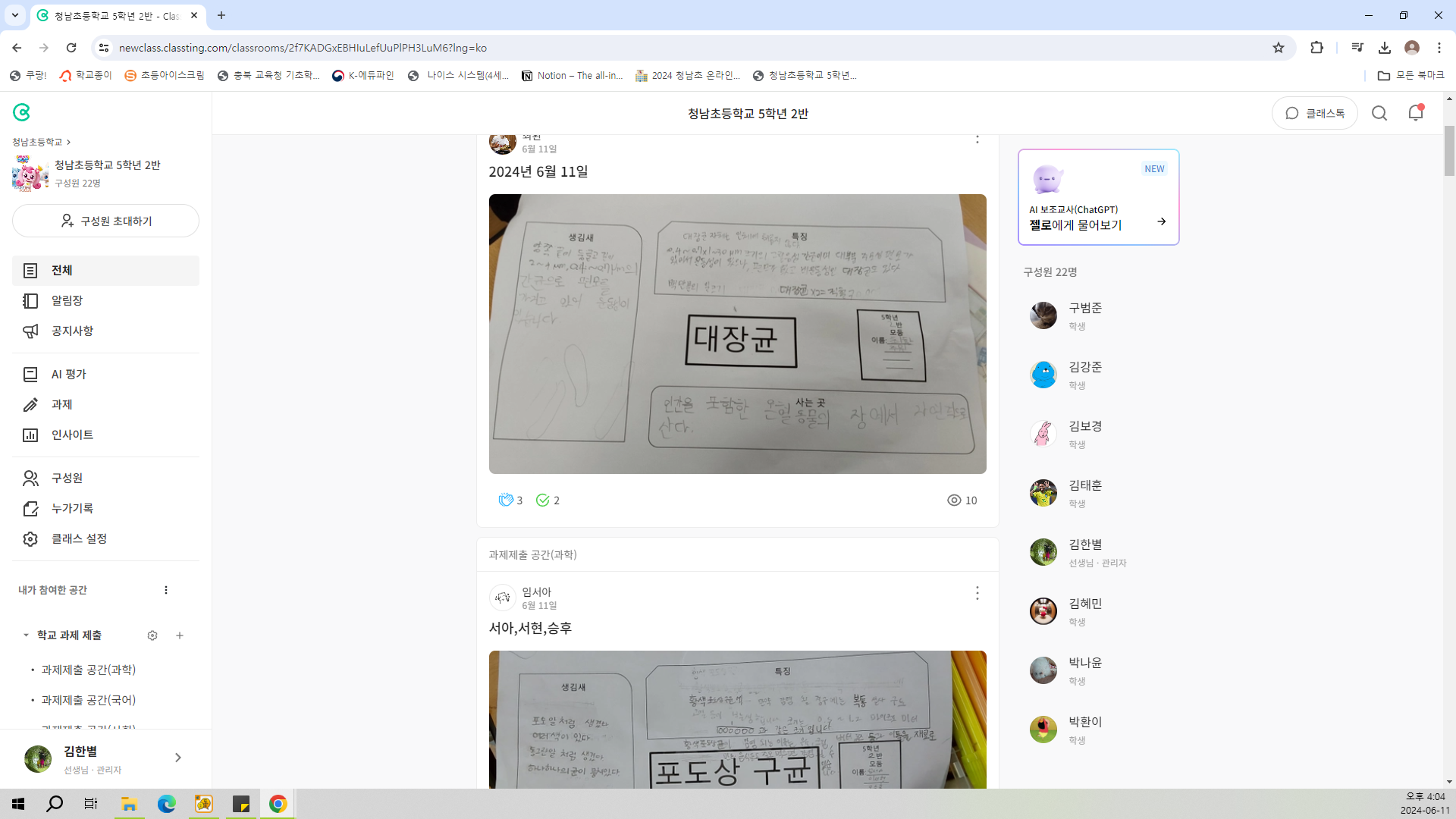Open File Explorer from taskbar
Viewport: 1456px width, 819px height.
click(129, 804)
